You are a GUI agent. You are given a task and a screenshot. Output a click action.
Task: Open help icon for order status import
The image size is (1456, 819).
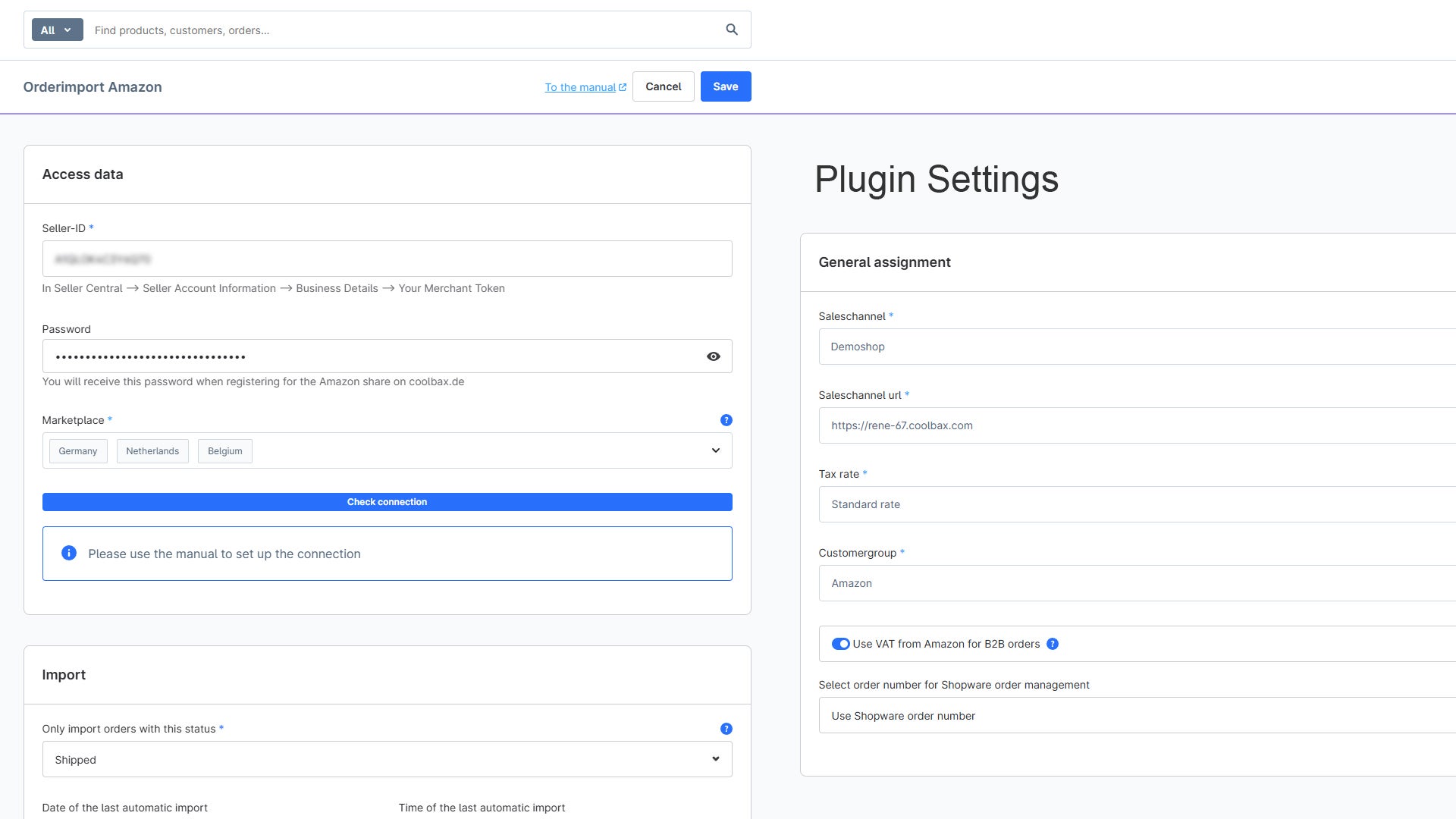point(726,729)
